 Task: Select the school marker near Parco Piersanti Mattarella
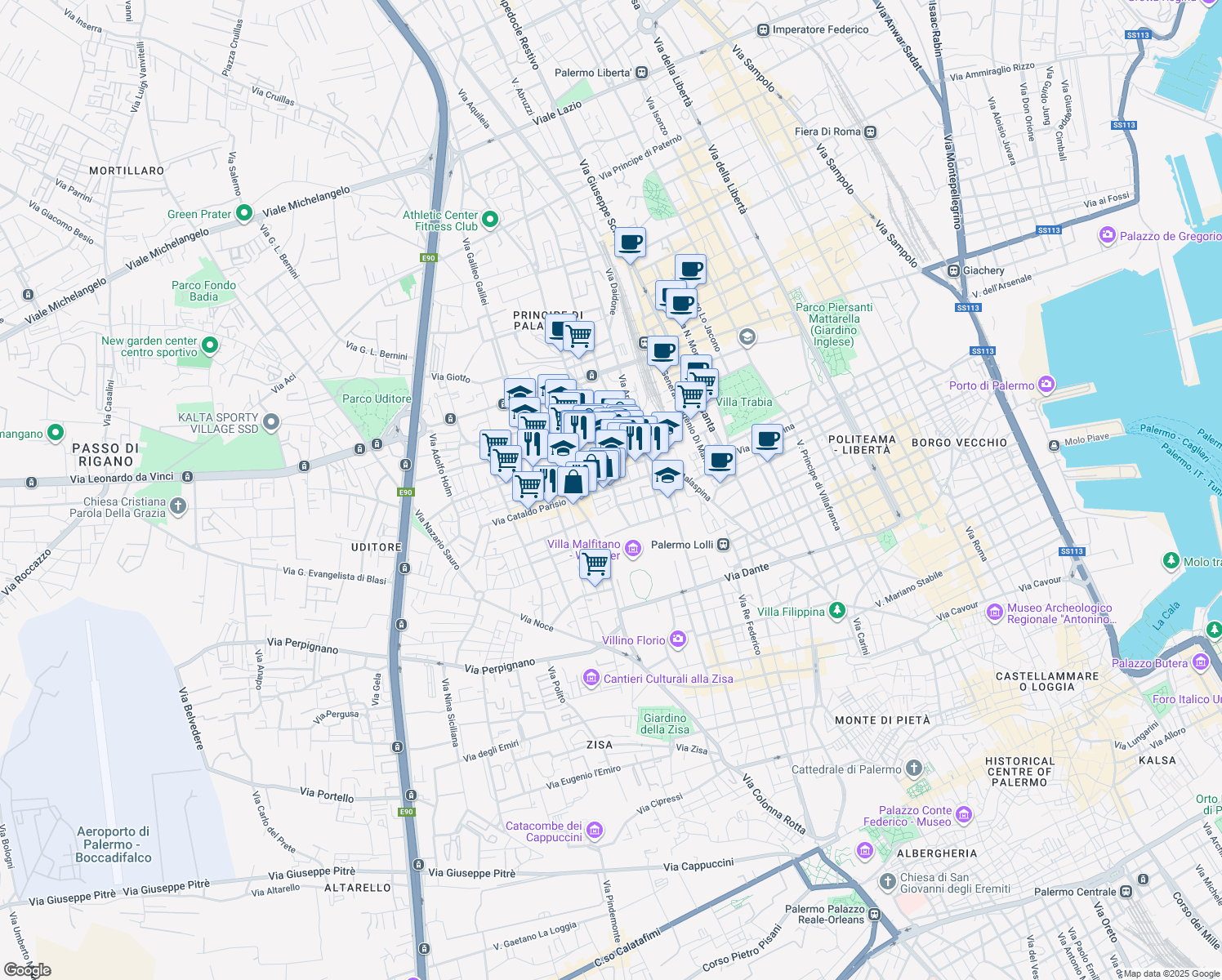(x=746, y=337)
